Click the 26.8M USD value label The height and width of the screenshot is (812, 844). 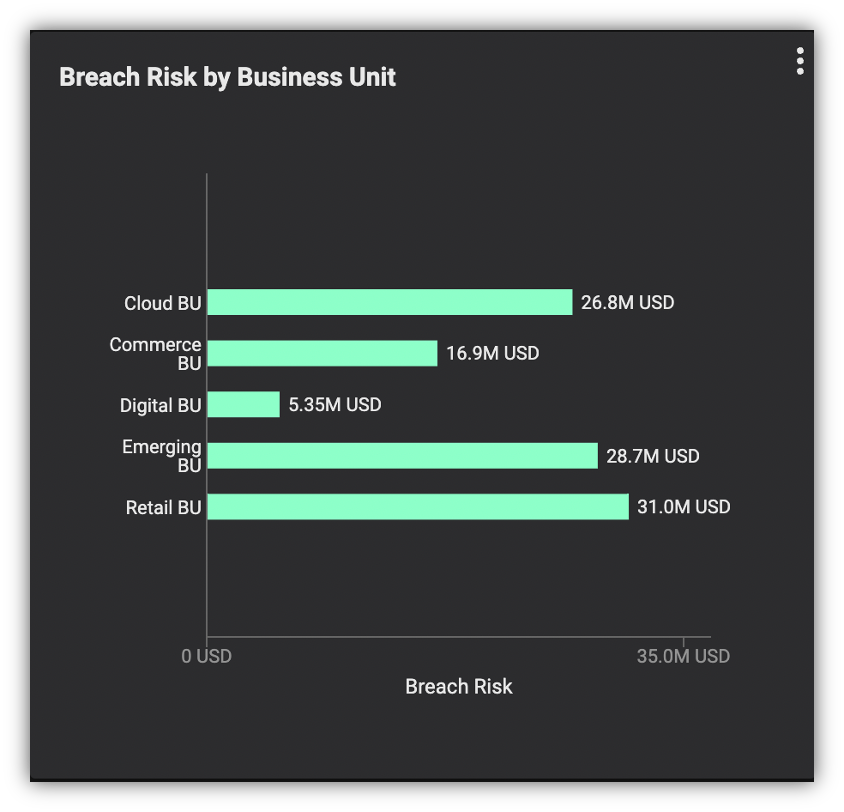627,302
